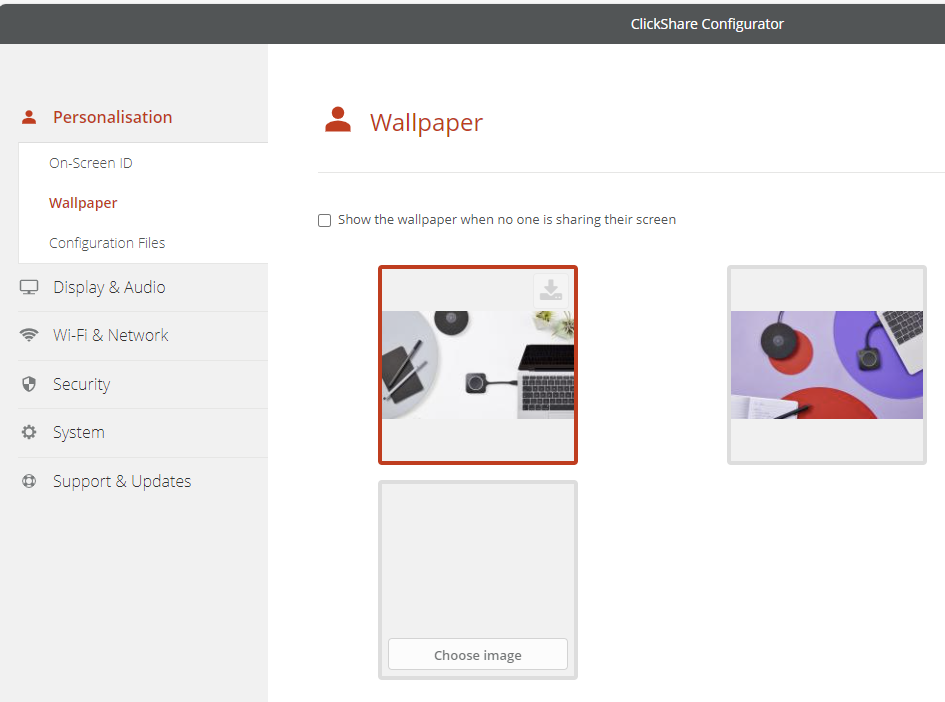Viewport: 945px width, 702px height.
Task: Click the ClickShare Configurator title text
Action: coord(707,24)
